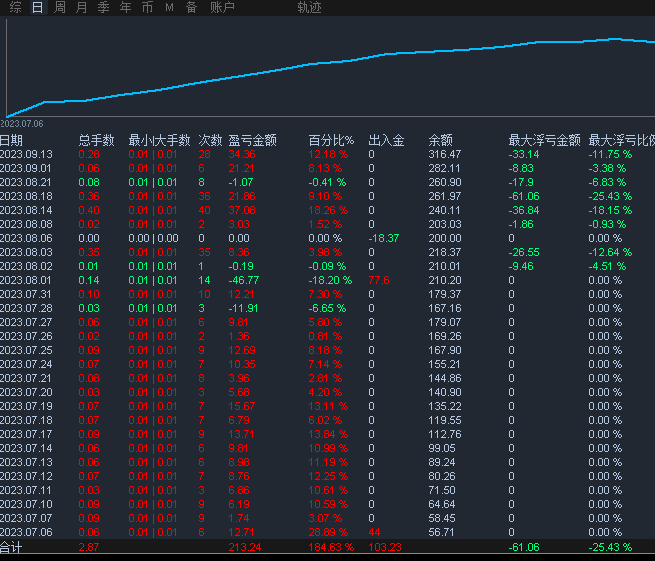The width and height of the screenshot is (655, 561).
Task: Click the 最大浮亏金额 column header
Action: tap(544, 140)
